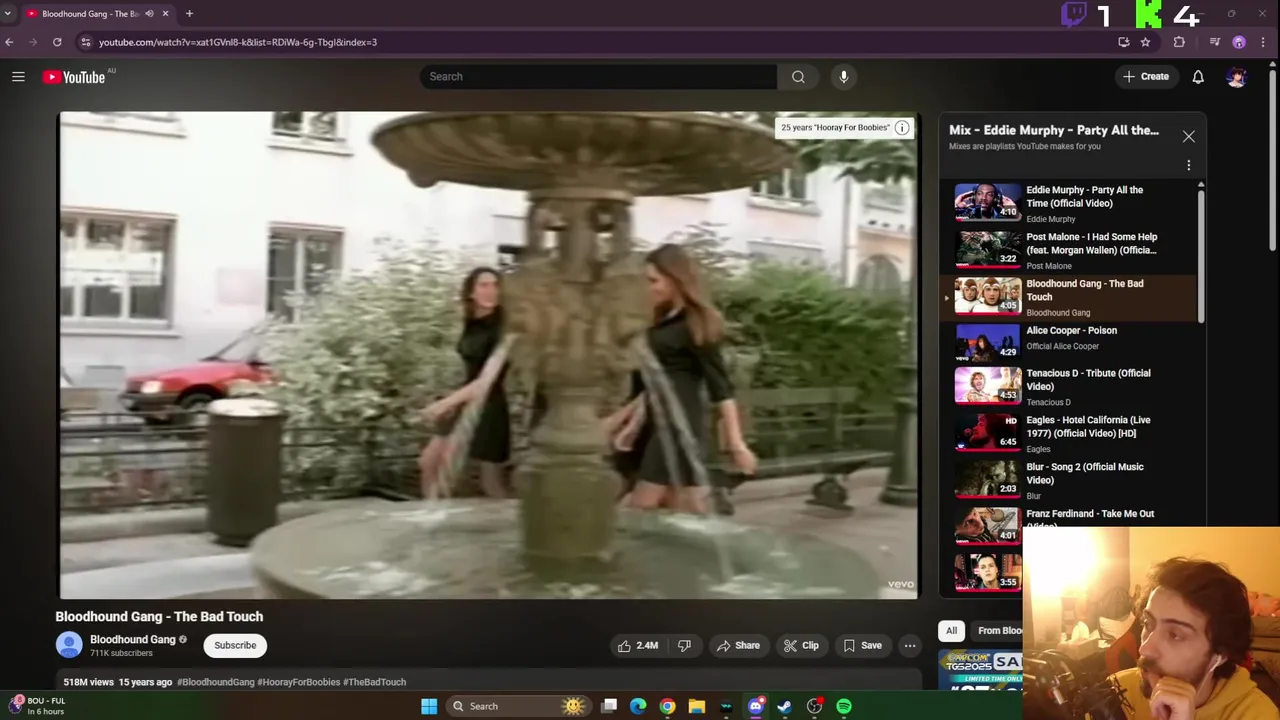
Task: Close the Mix playlist panel
Action: point(1188,136)
